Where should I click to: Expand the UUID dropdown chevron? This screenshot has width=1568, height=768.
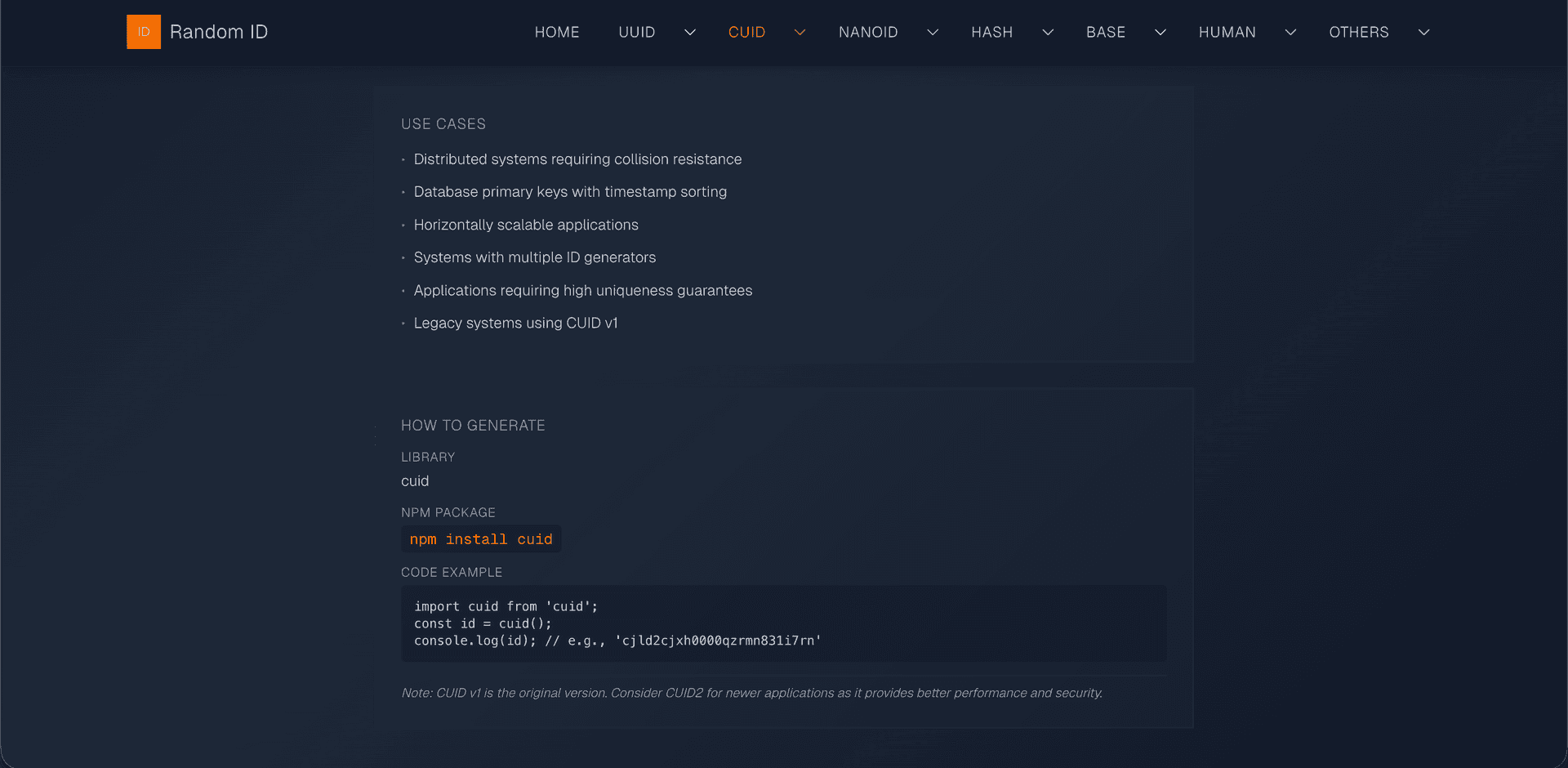690,32
